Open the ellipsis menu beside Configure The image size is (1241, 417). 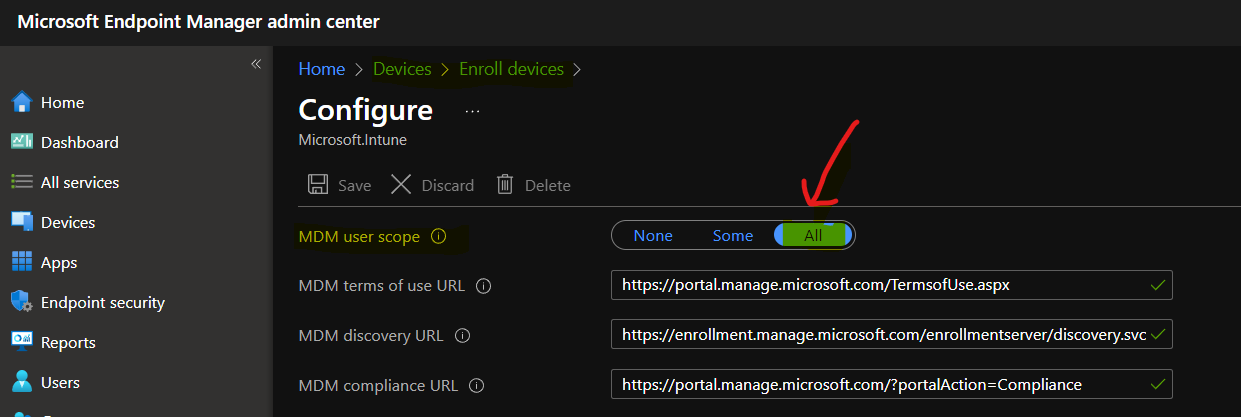pyautogui.click(x=473, y=111)
